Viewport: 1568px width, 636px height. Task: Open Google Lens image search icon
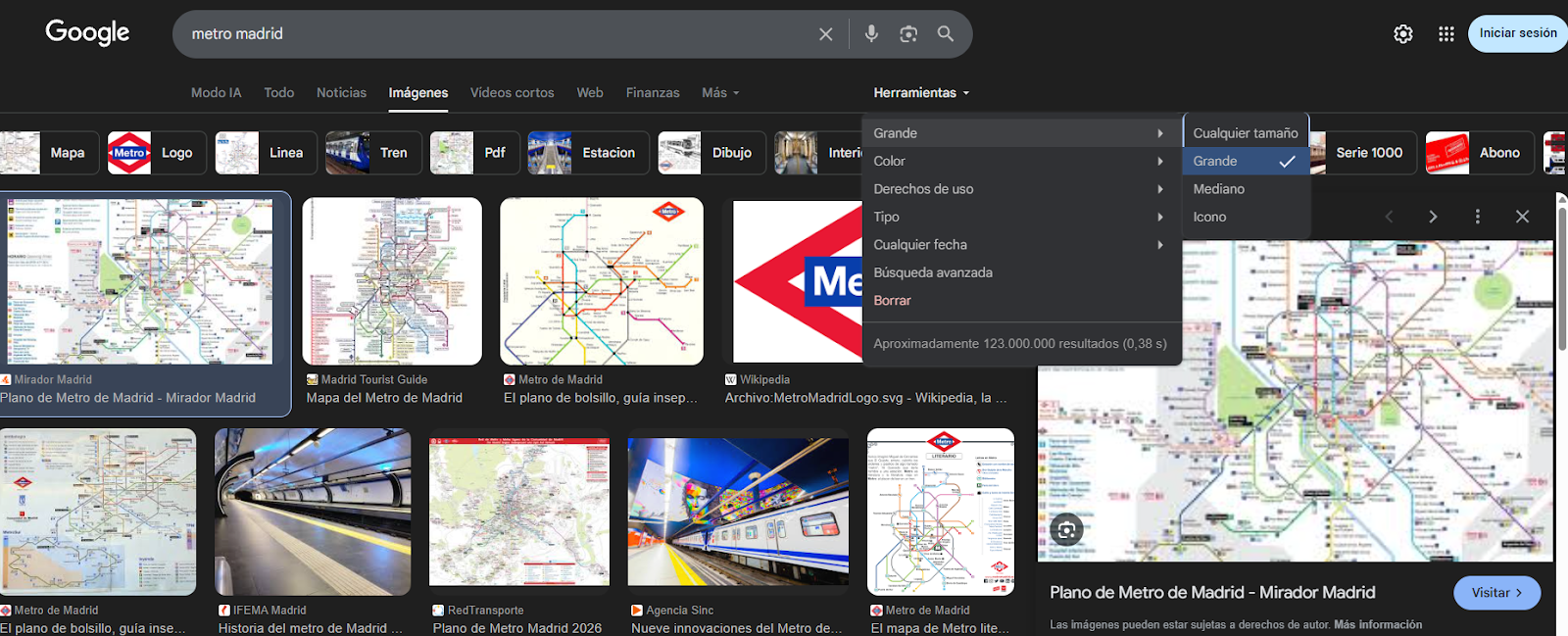pos(908,34)
